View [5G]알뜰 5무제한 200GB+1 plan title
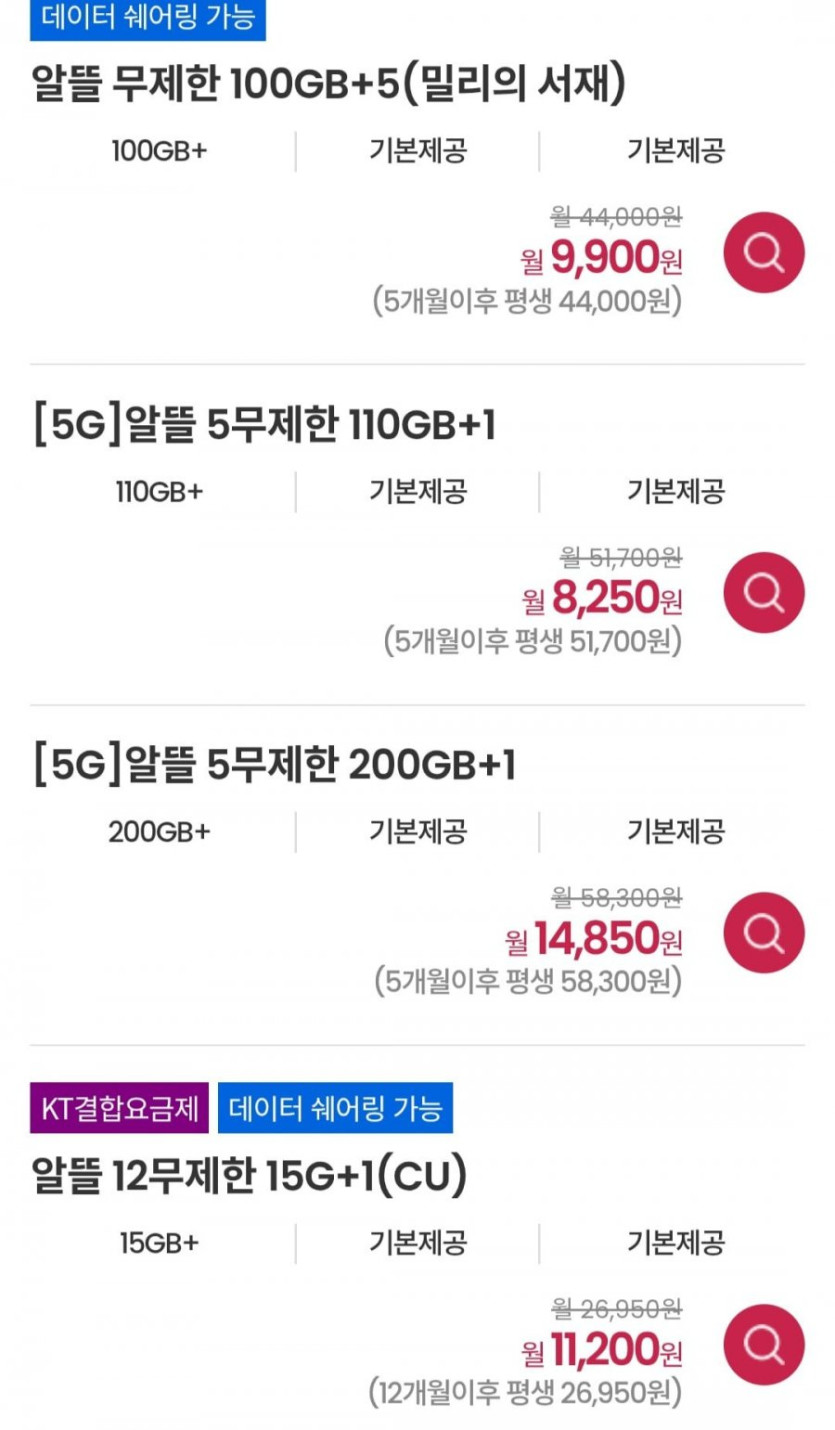 (274, 767)
